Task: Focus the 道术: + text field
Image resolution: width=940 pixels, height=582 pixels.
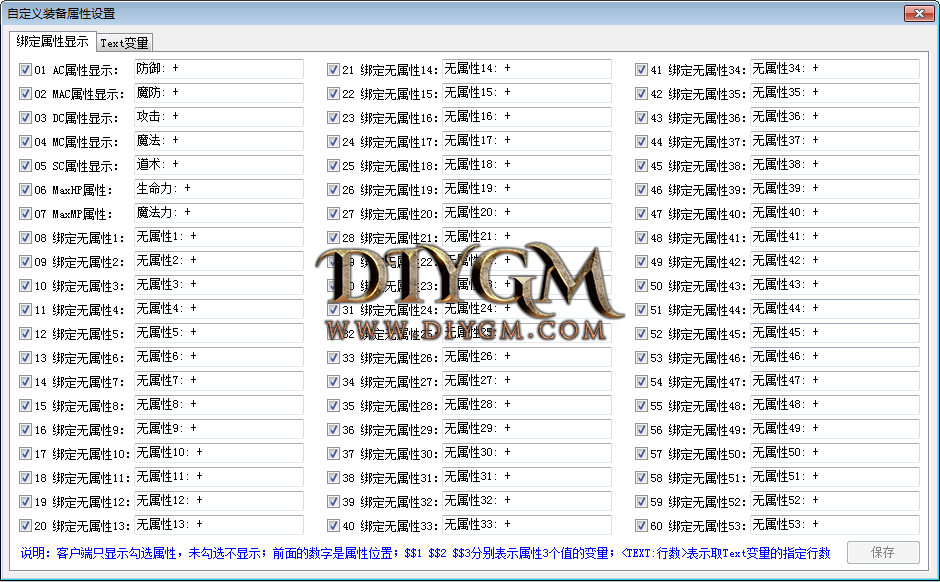Action: [x=219, y=165]
